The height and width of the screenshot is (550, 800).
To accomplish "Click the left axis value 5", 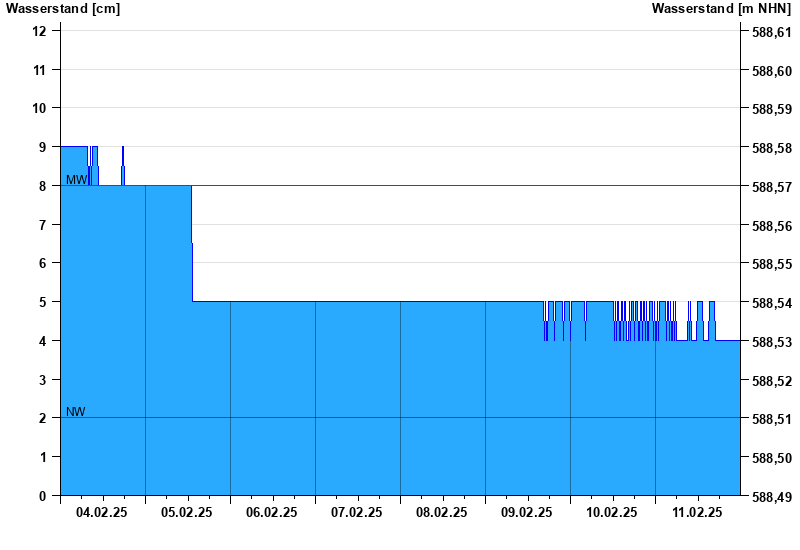I will 42,302.
